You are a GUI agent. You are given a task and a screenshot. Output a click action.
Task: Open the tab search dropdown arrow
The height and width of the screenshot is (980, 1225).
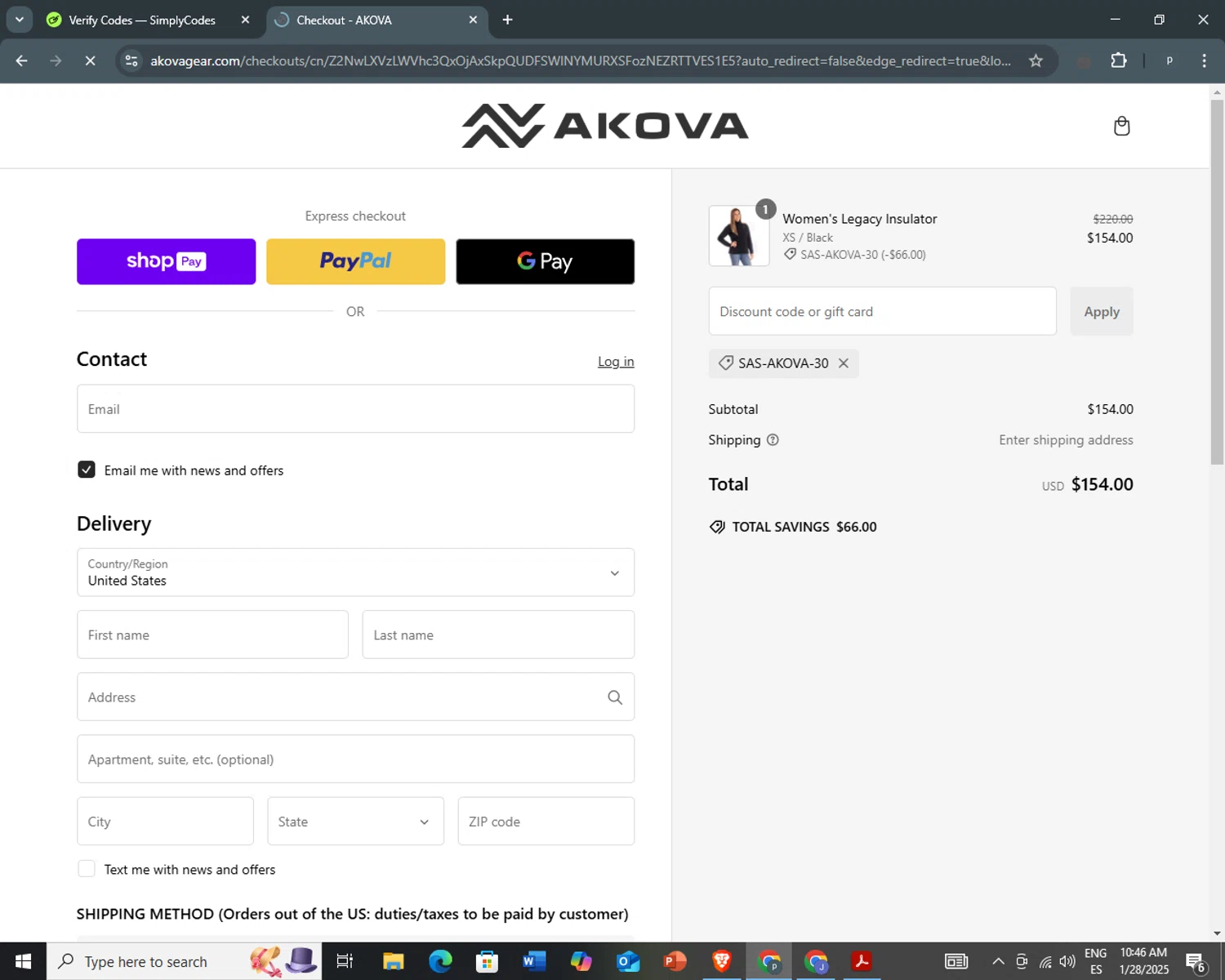pos(19,20)
